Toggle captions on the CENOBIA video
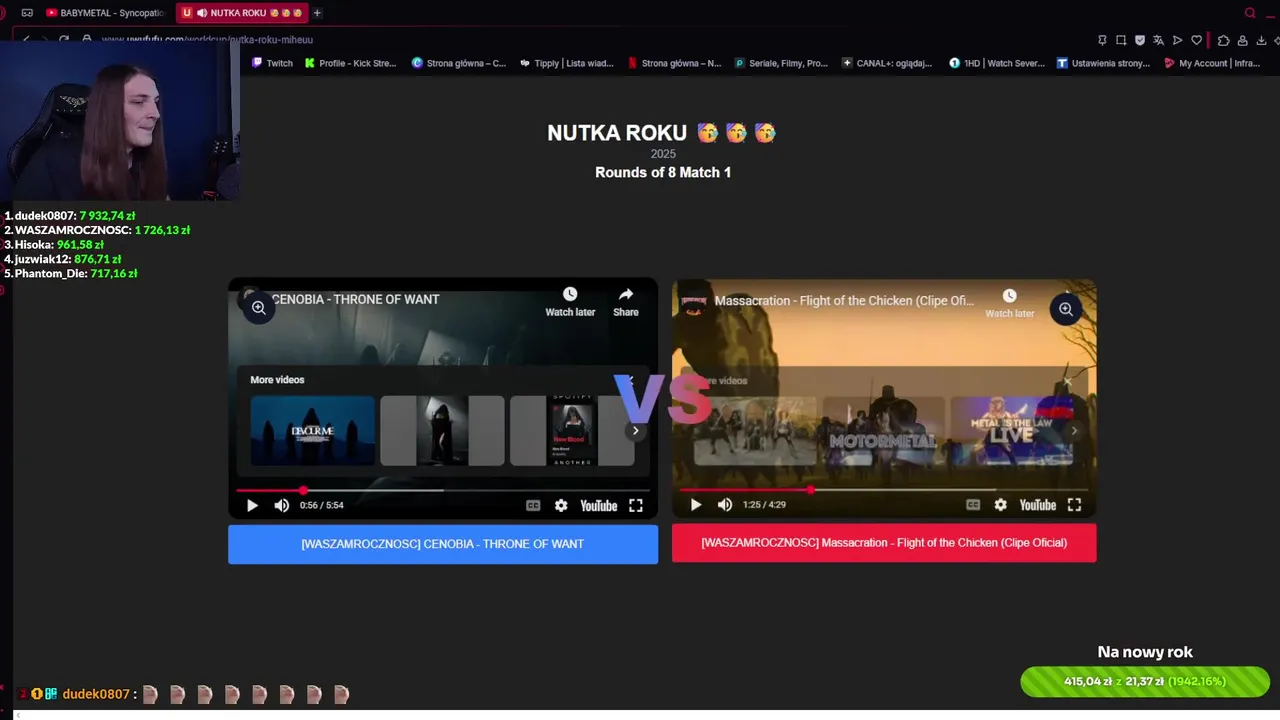This screenshot has width=1280, height=720. pos(533,506)
